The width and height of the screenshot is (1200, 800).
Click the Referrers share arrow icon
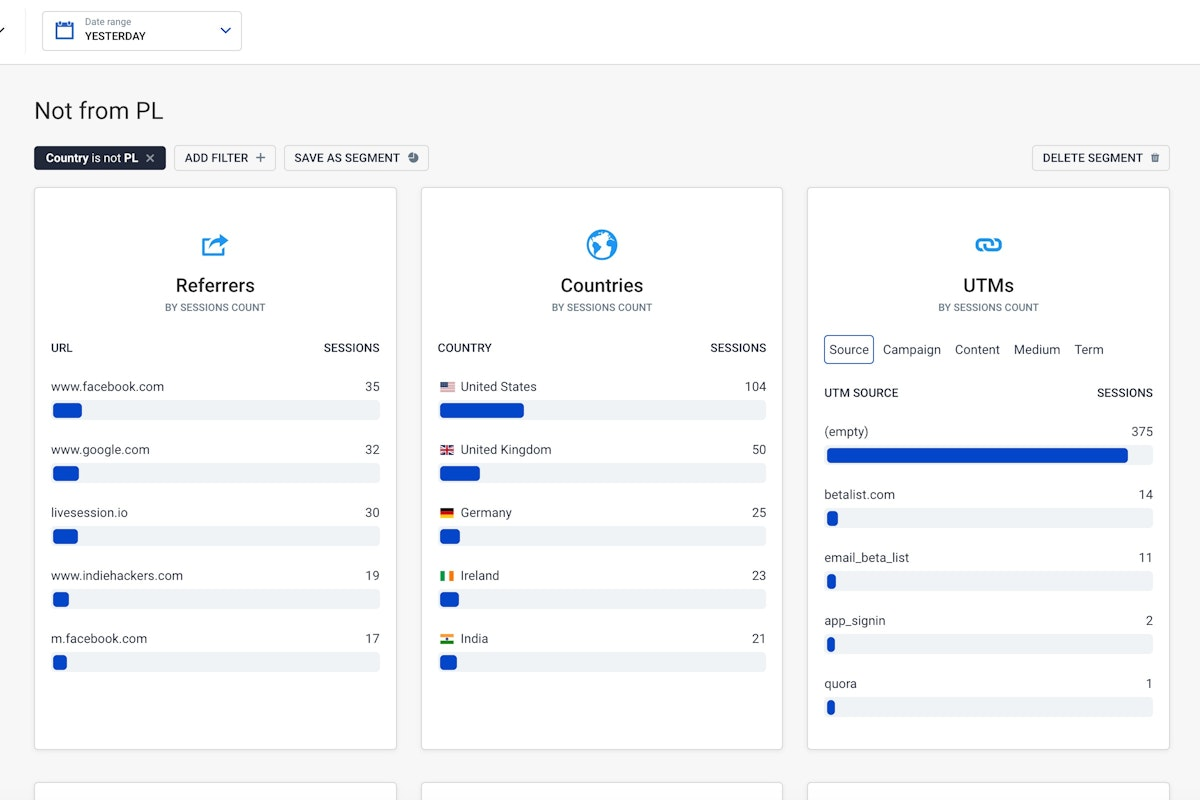point(215,245)
